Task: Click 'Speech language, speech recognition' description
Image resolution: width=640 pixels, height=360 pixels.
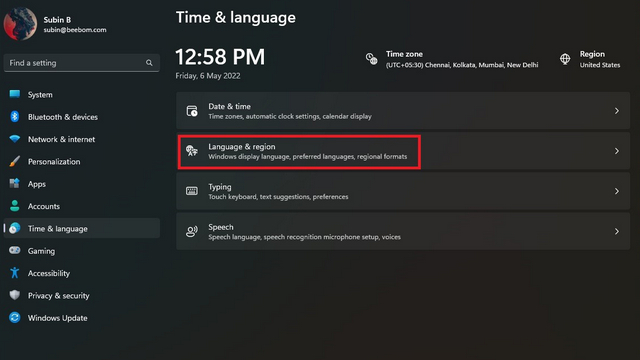Action: [304, 237]
